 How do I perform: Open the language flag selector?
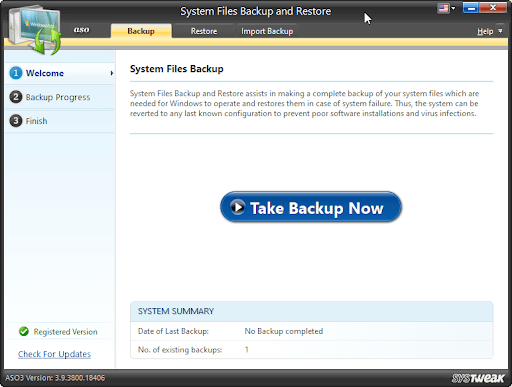point(446,8)
